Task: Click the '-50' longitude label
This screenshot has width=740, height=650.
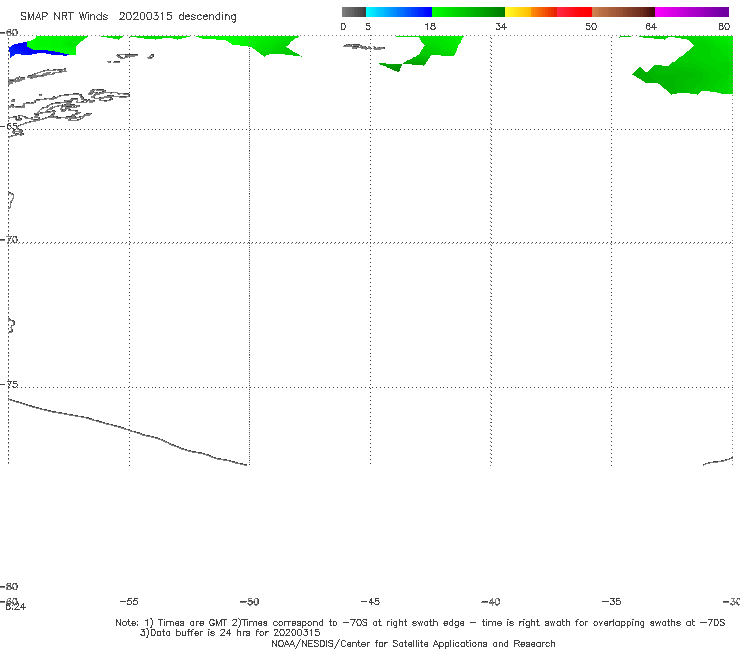Action: (250, 602)
